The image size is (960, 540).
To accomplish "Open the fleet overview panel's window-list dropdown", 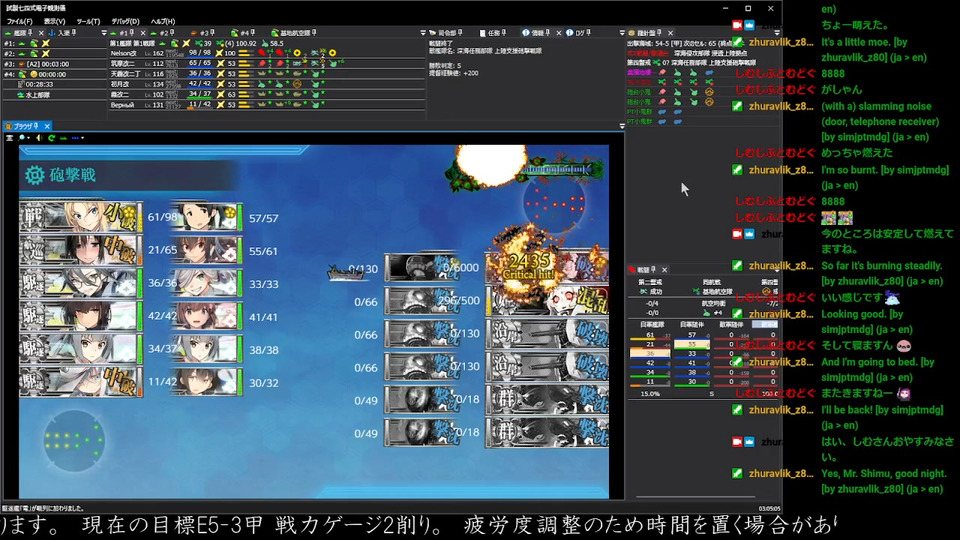I will click(103, 33).
